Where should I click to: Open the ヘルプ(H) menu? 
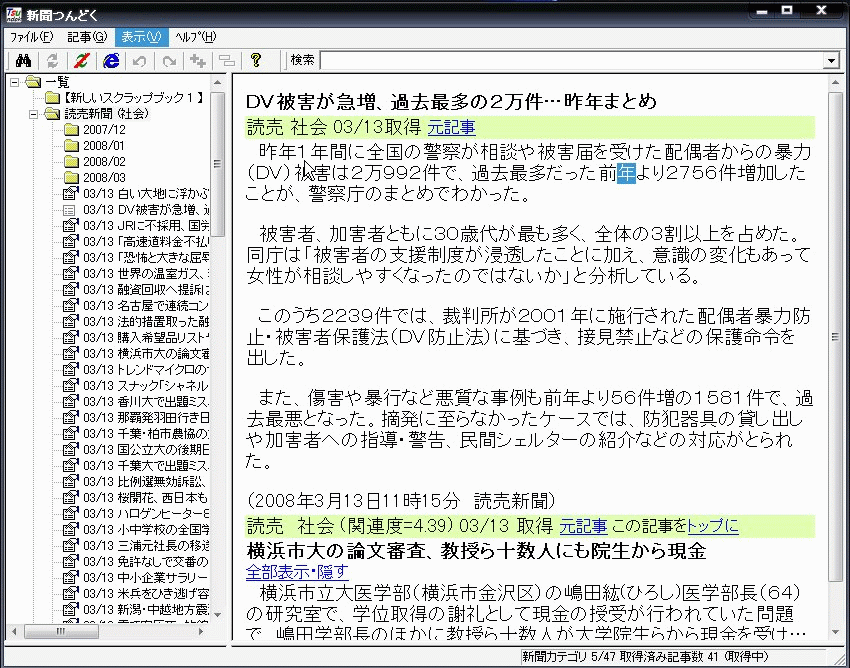pos(195,37)
